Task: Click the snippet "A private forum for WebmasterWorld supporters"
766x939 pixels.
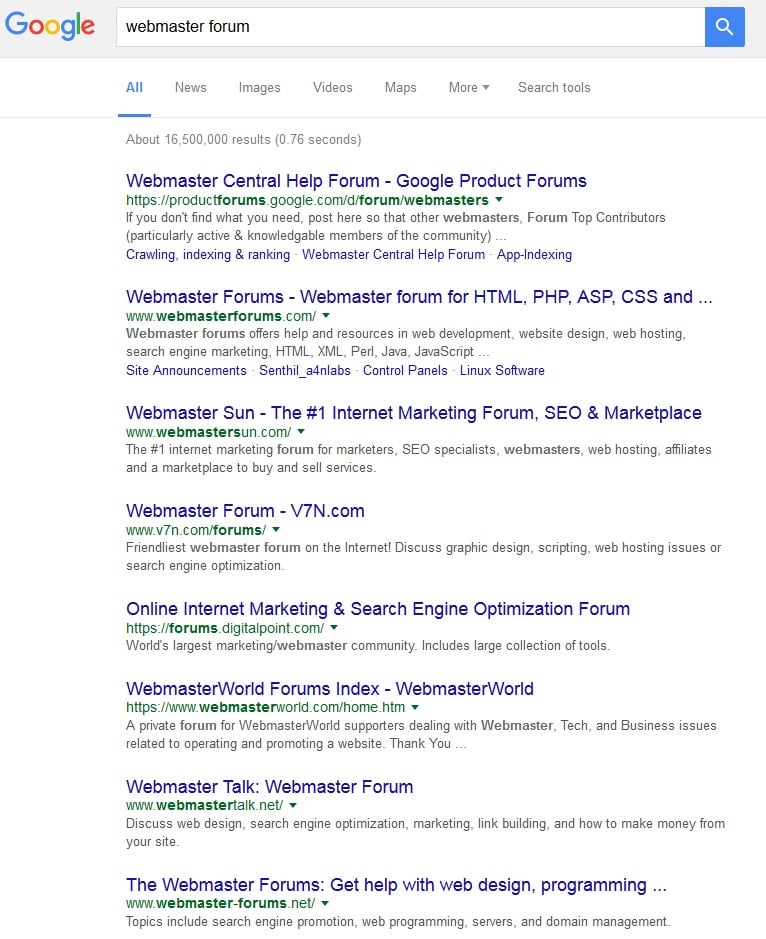Action: (x=421, y=735)
